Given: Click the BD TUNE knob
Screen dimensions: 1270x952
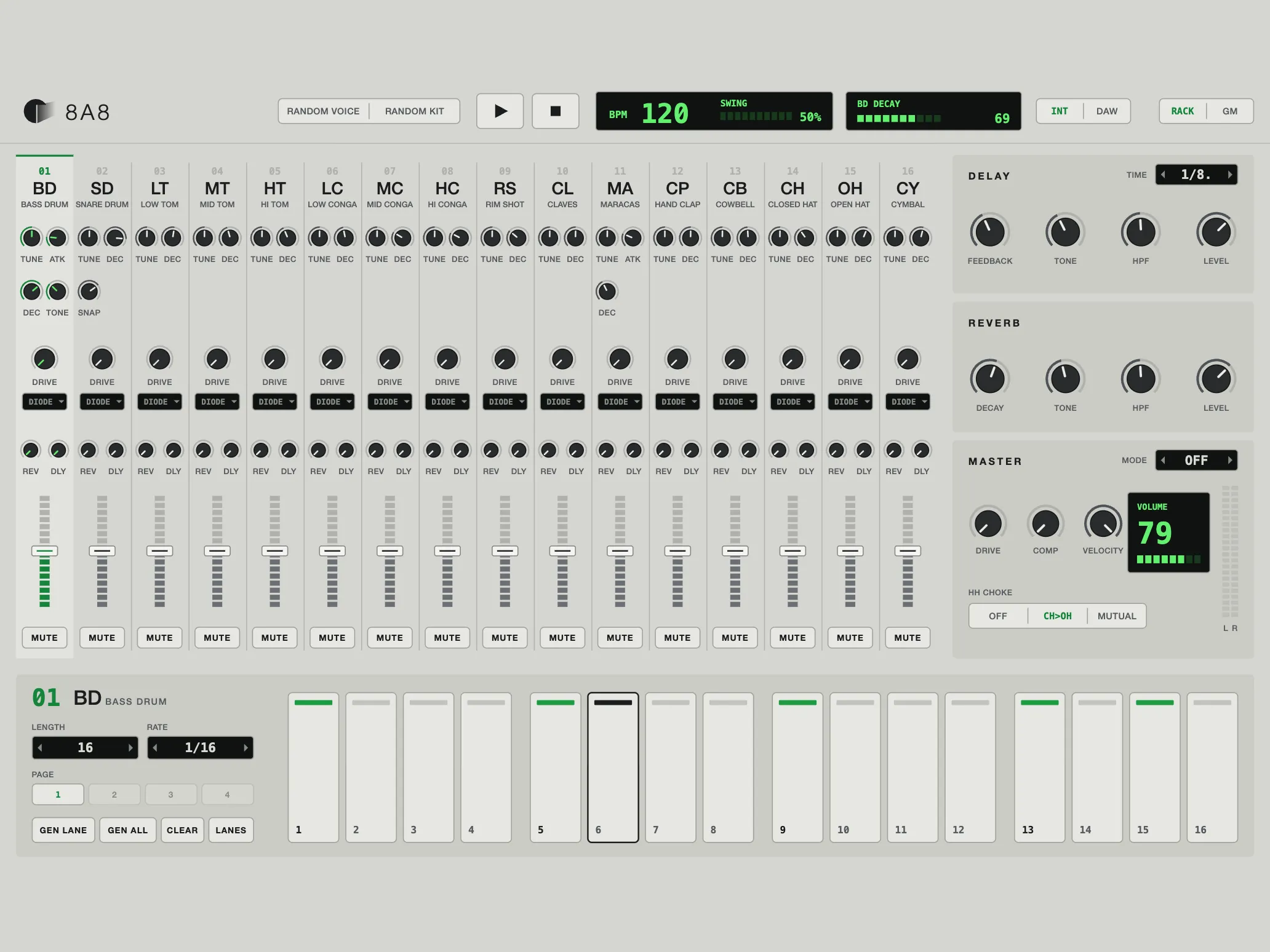Looking at the screenshot, I should tap(31, 237).
